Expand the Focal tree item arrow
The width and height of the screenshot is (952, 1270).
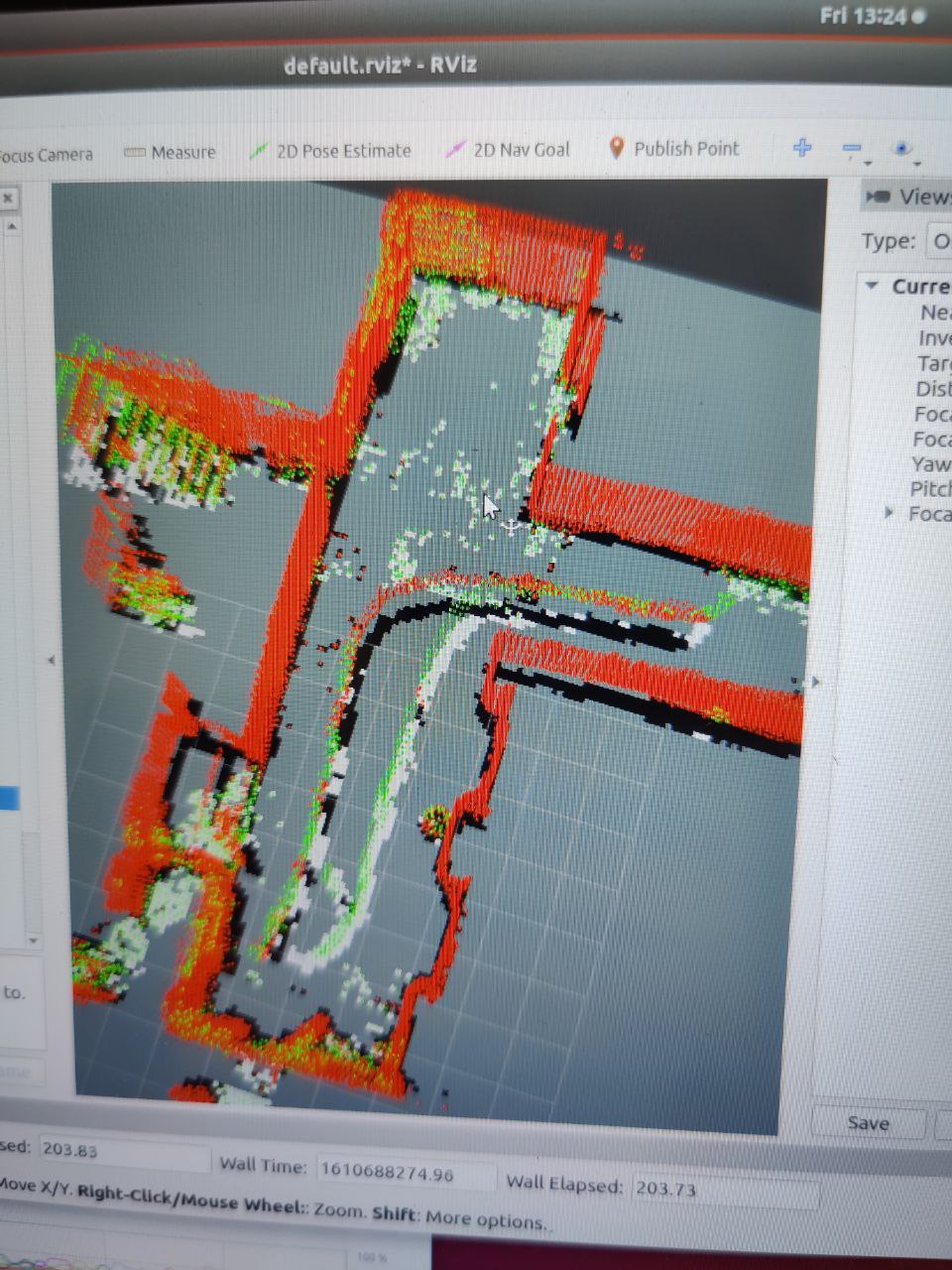tap(889, 513)
